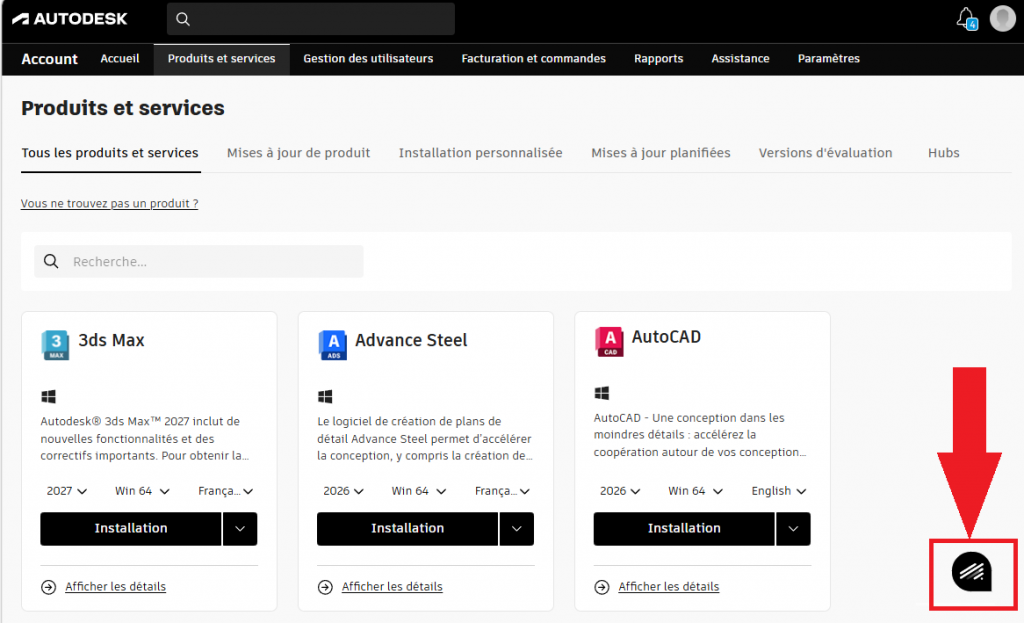Click the Vous ne trouvez pas un produit link

coord(109,203)
